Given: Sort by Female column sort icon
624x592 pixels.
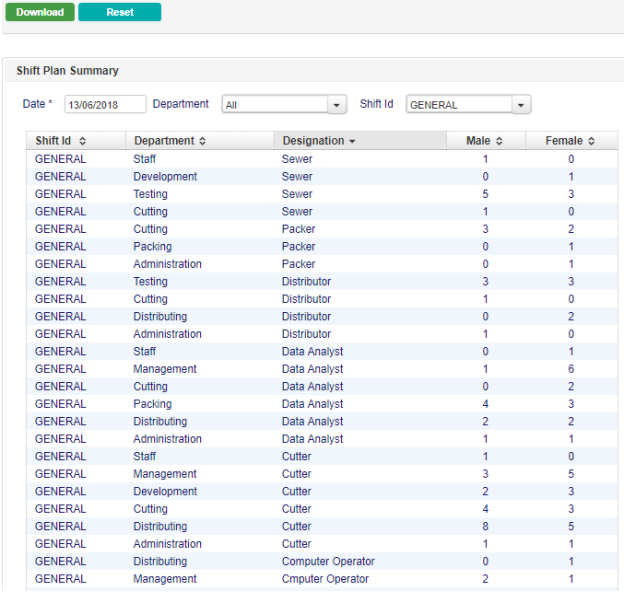Looking at the screenshot, I should pyautogui.click(x=592, y=141).
